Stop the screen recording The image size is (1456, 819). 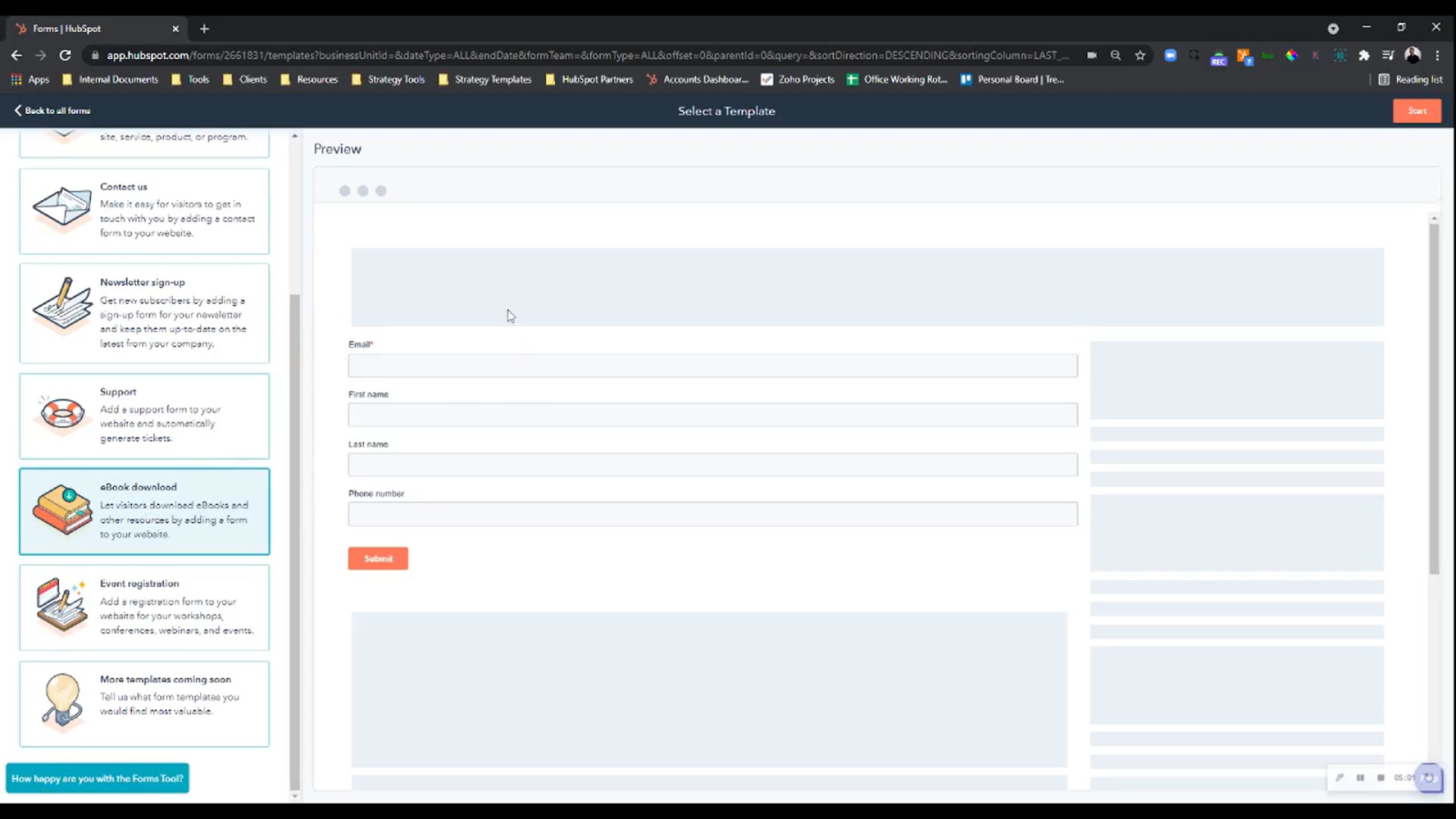tap(1381, 777)
